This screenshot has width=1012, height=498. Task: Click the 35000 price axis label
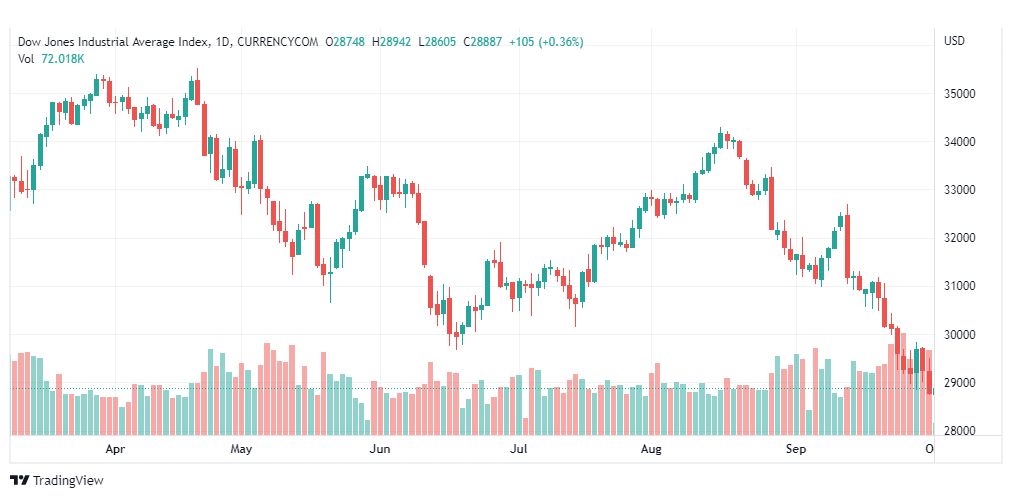[x=960, y=94]
